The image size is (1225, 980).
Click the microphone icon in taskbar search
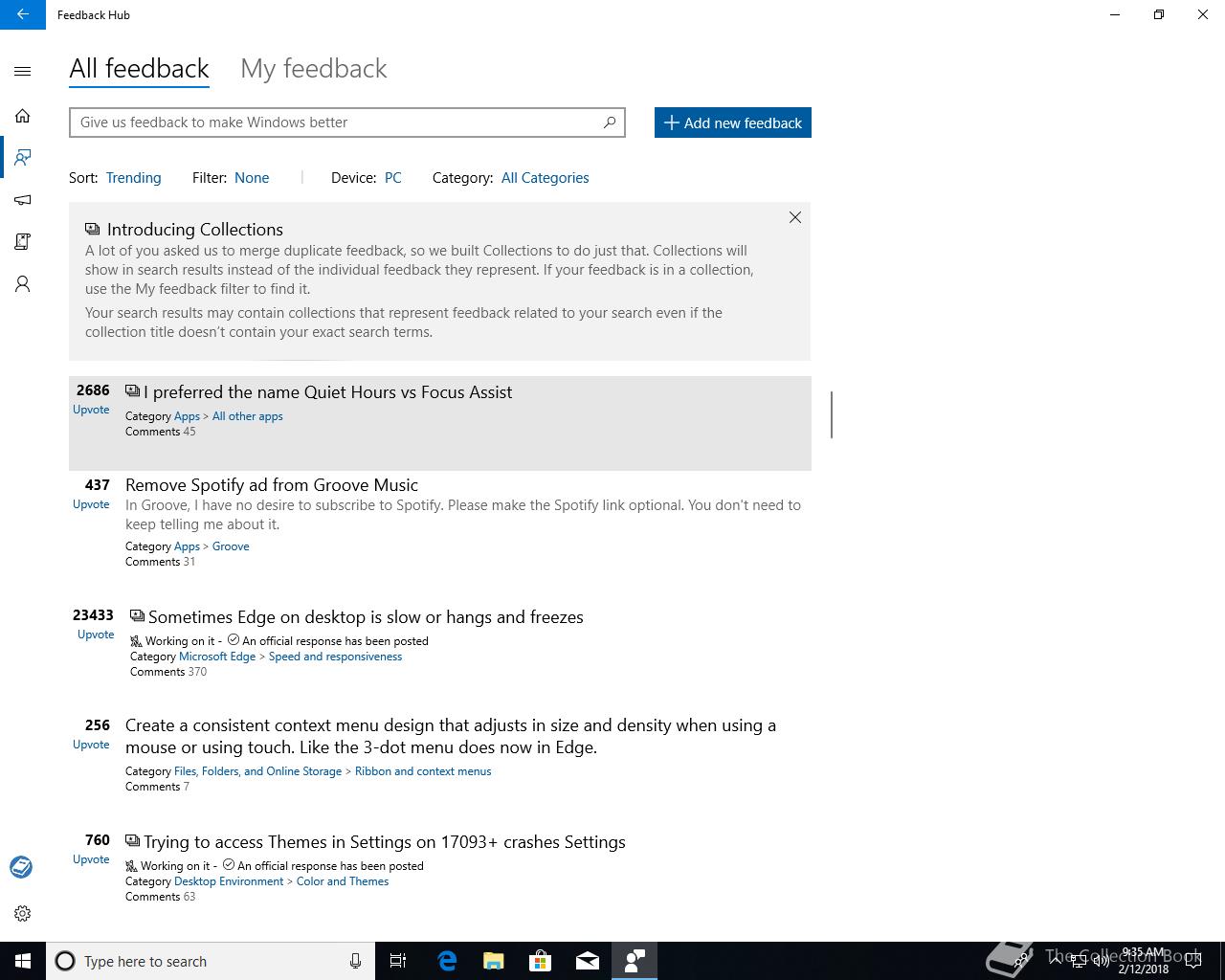point(355,961)
